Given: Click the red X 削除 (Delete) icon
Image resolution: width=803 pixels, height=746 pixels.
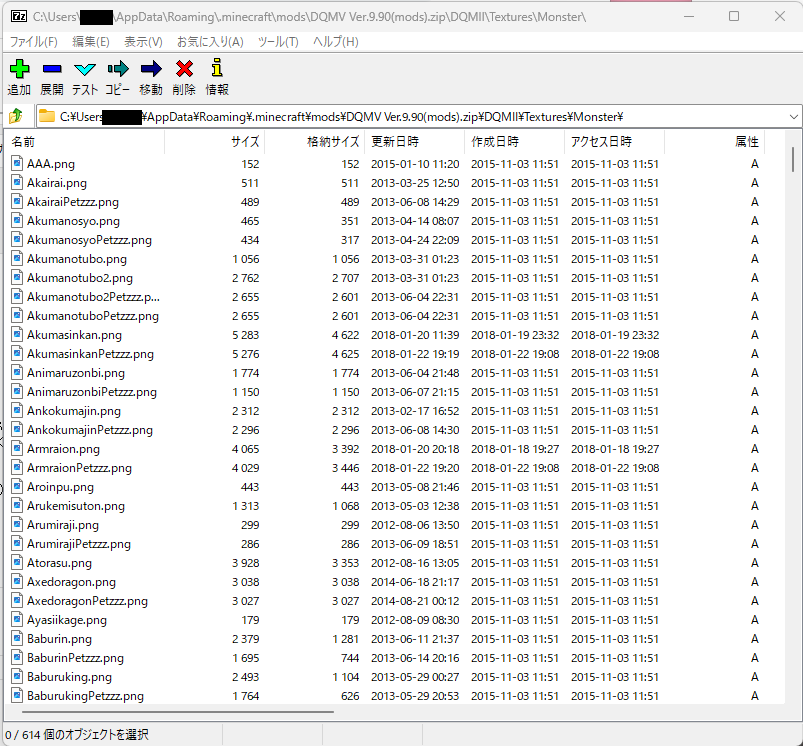Looking at the screenshot, I should pyautogui.click(x=184, y=69).
